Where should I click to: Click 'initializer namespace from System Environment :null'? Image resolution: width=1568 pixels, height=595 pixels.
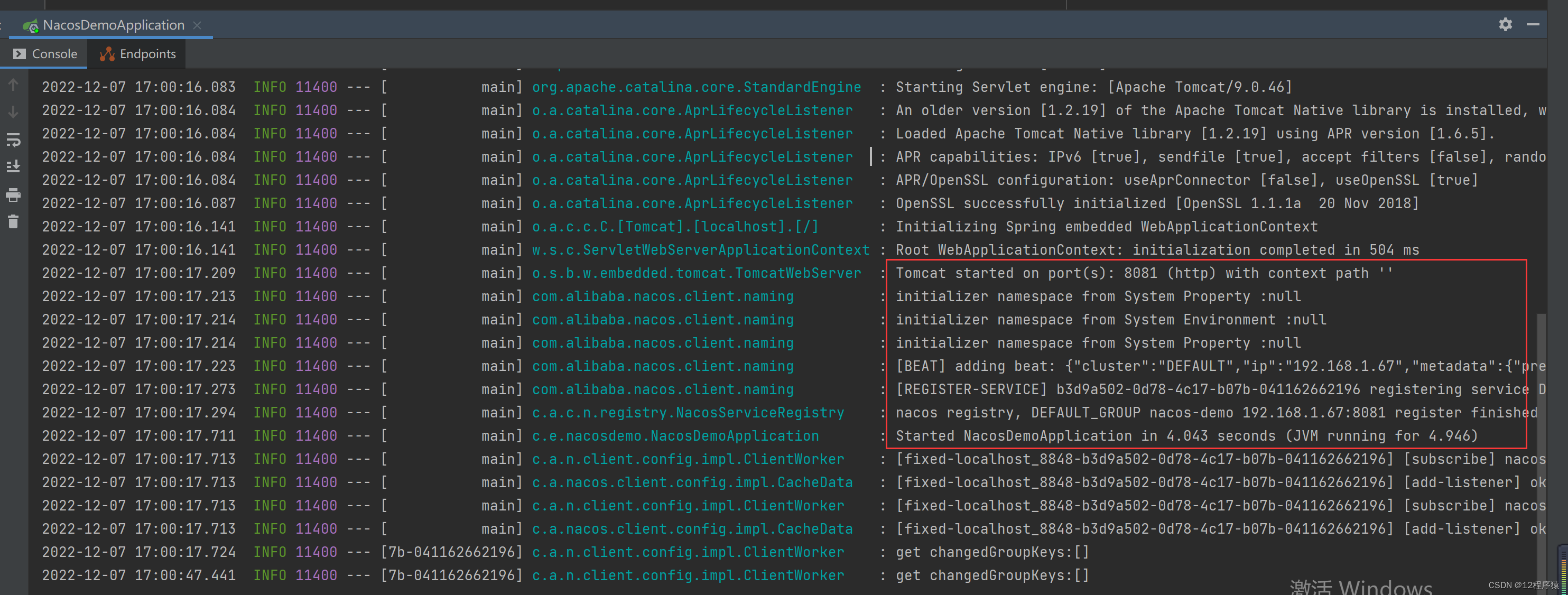tap(1111, 319)
